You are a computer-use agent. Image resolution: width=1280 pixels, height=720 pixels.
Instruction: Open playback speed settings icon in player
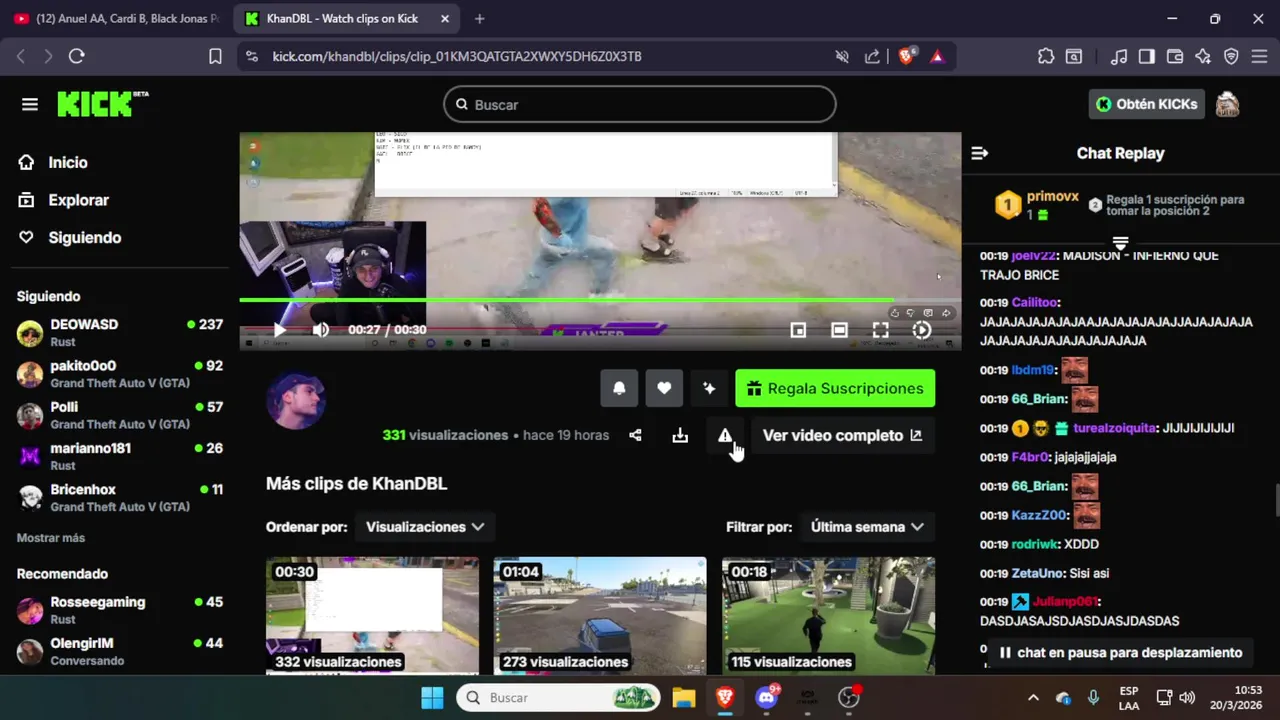(x=922, y=330)
